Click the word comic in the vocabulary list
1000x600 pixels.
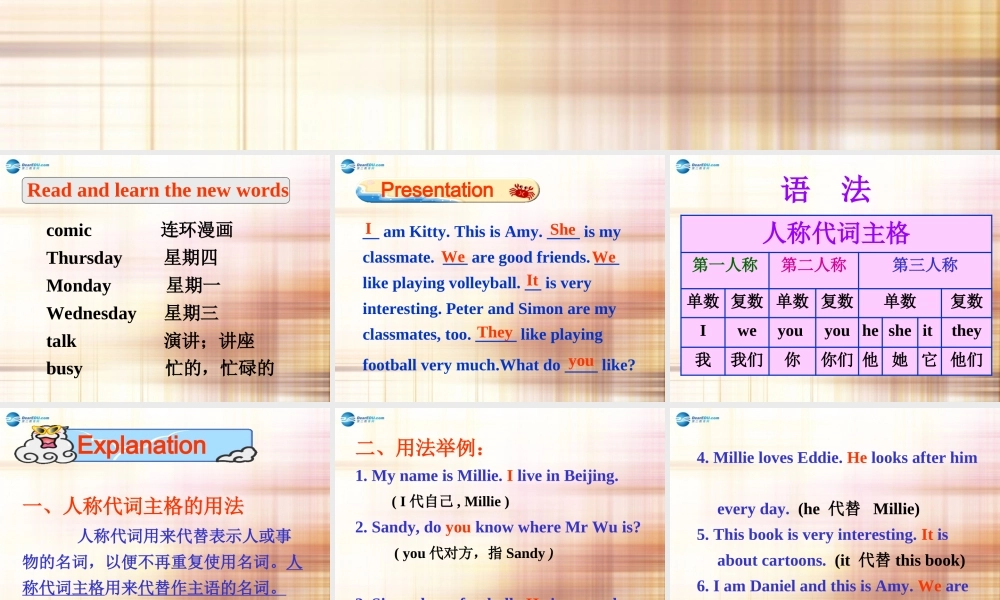68,230
